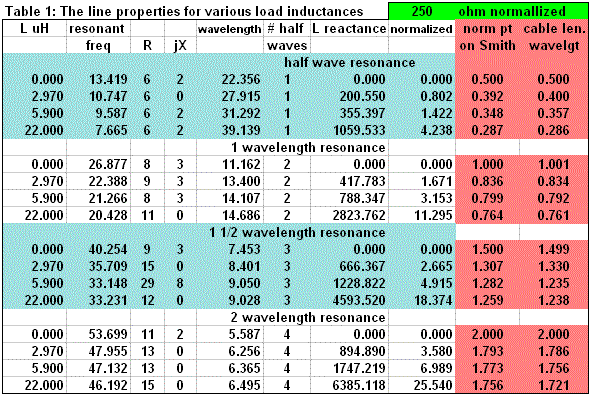
Task: Click the 'norm pt' header cell
Action: (487, 29)
